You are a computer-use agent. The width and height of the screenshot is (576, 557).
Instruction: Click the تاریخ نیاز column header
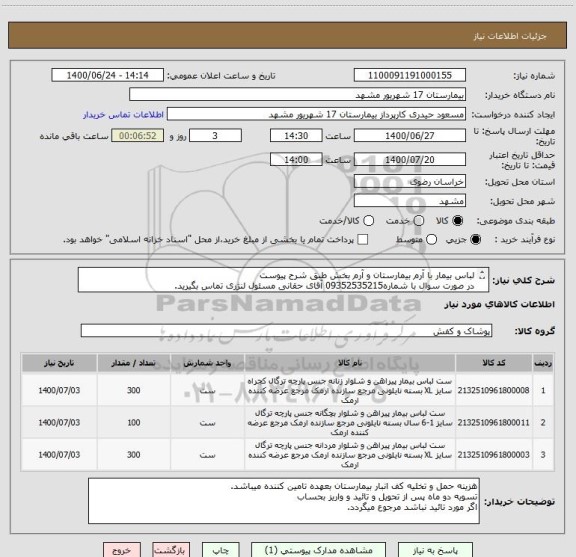(x=59, y=363)
